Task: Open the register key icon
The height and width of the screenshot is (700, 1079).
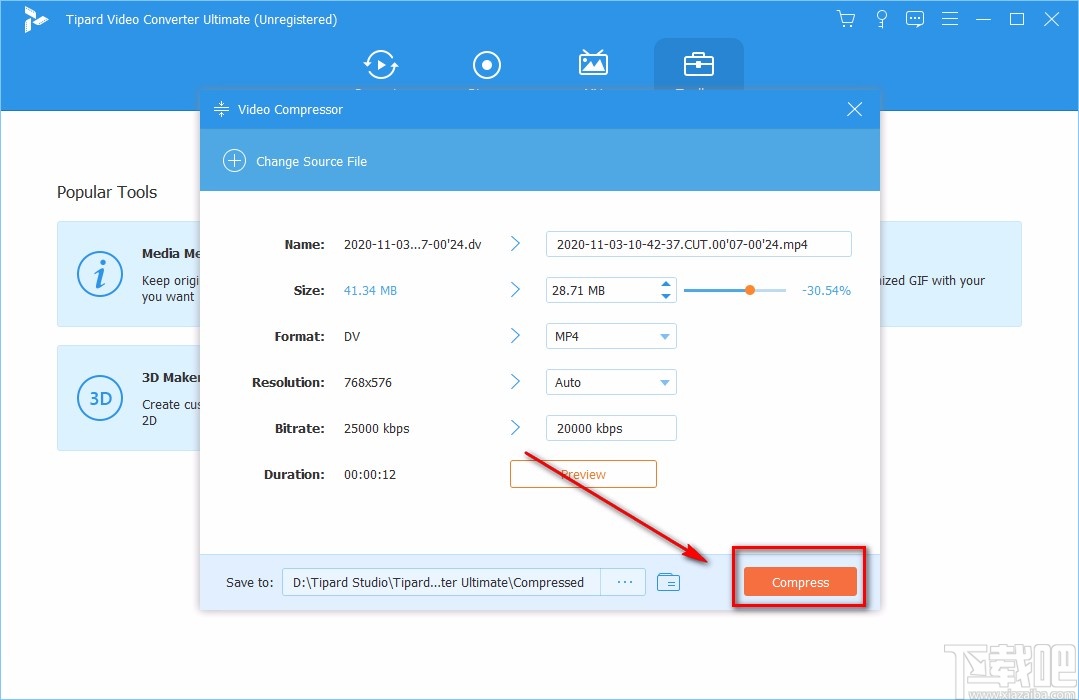Action: click(x=881, y=19)
